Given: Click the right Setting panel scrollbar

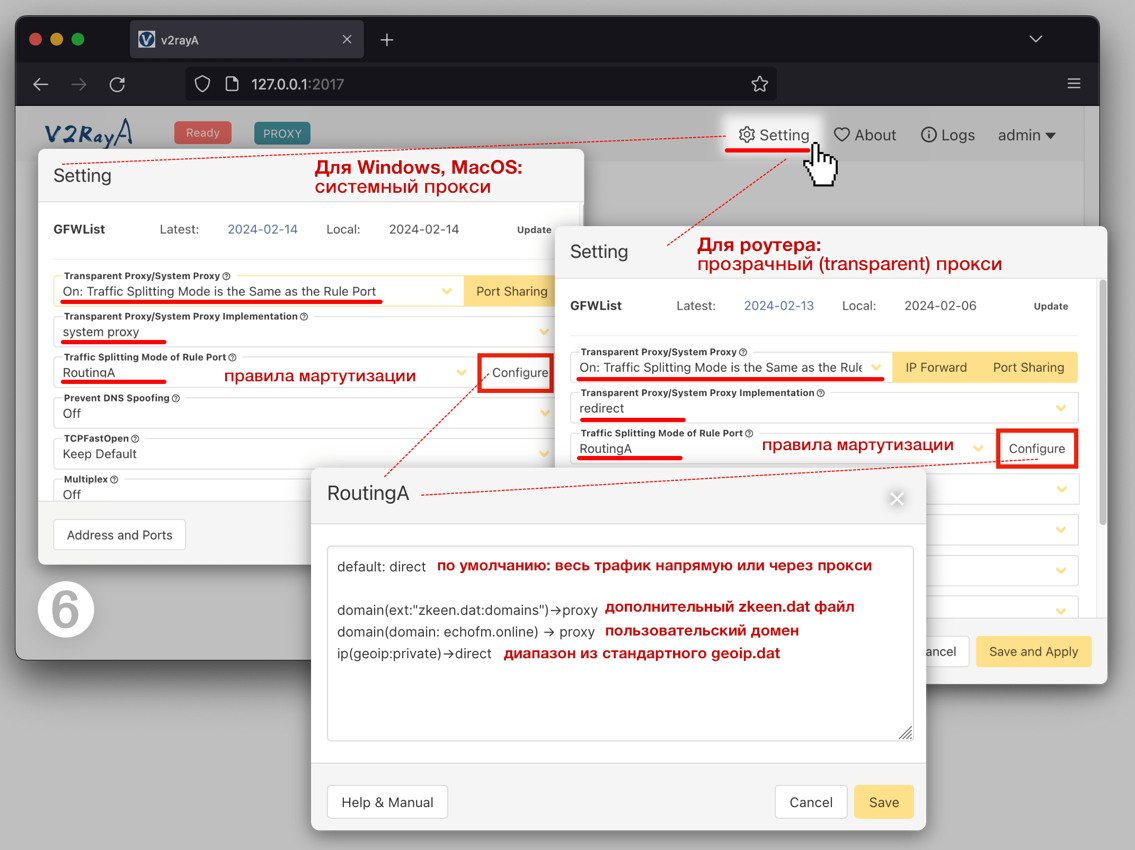Looking at the screenshot, I should [1102, 400].
